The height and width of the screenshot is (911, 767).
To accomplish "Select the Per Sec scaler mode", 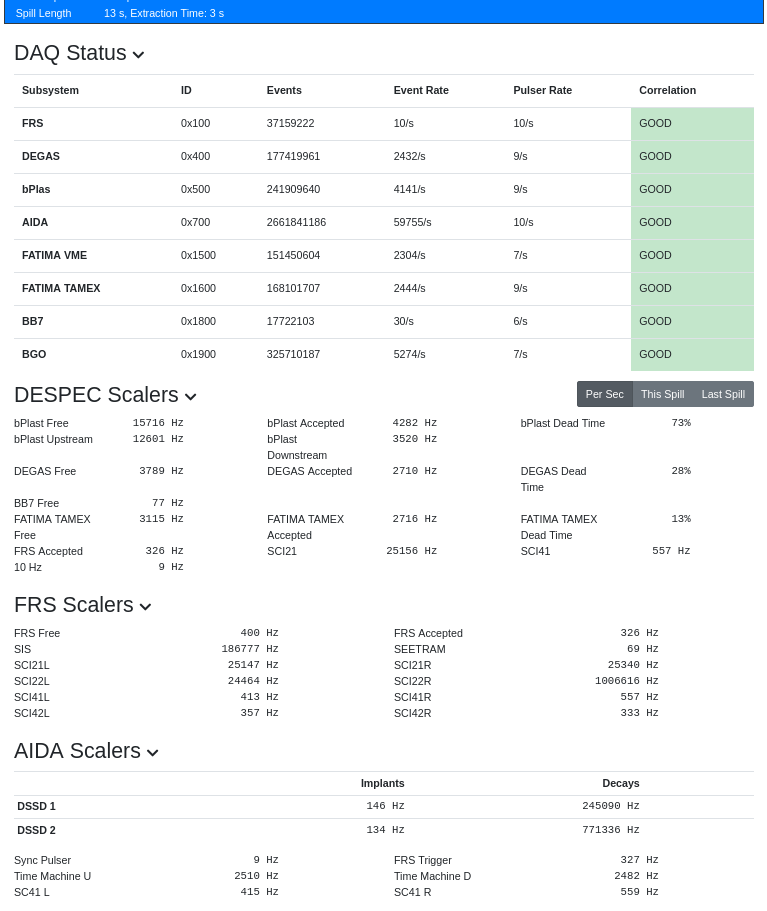I will pyautogui.click(x=604, y=394).
